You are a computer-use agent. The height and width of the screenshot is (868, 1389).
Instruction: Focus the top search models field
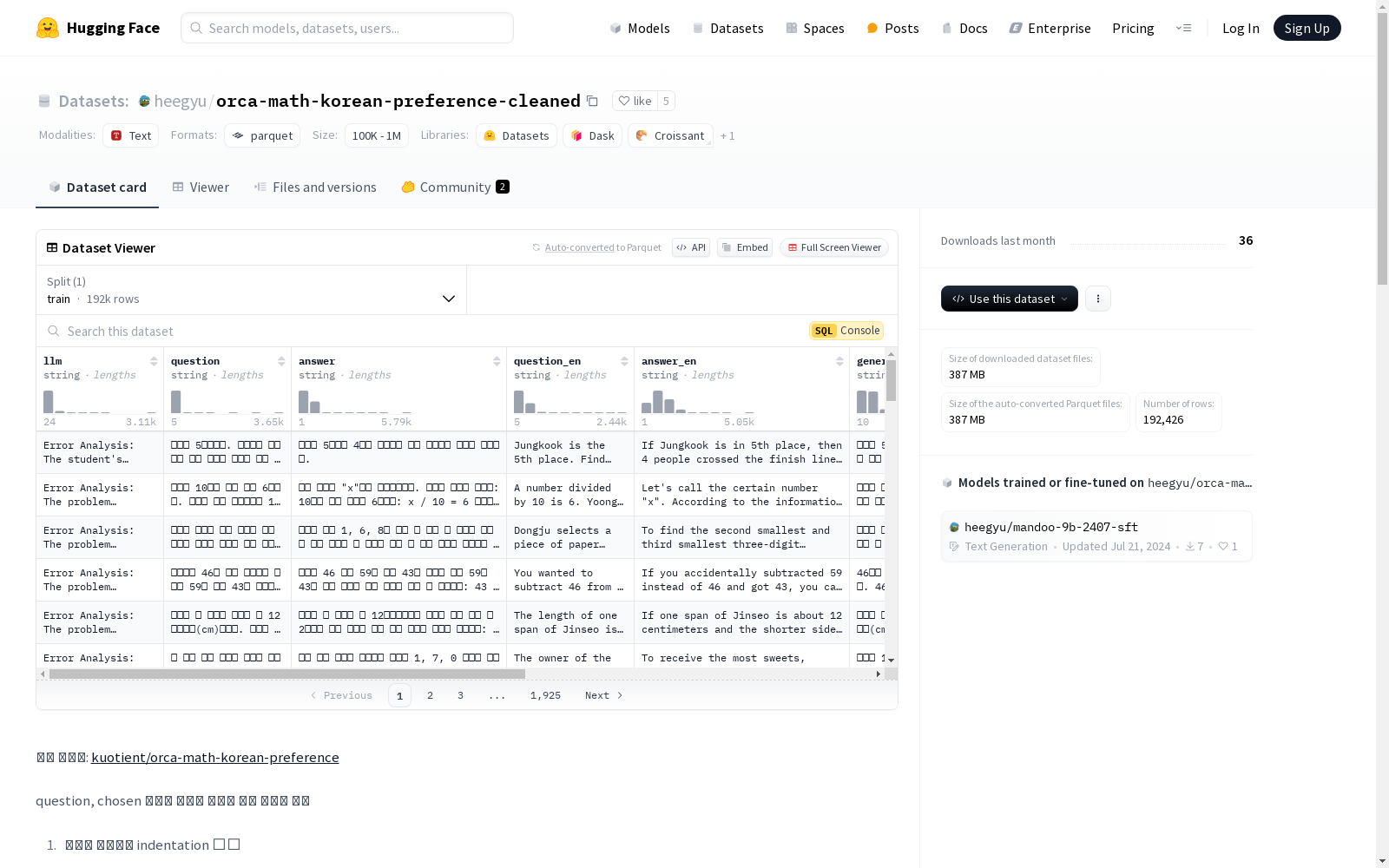pos(347,28)
